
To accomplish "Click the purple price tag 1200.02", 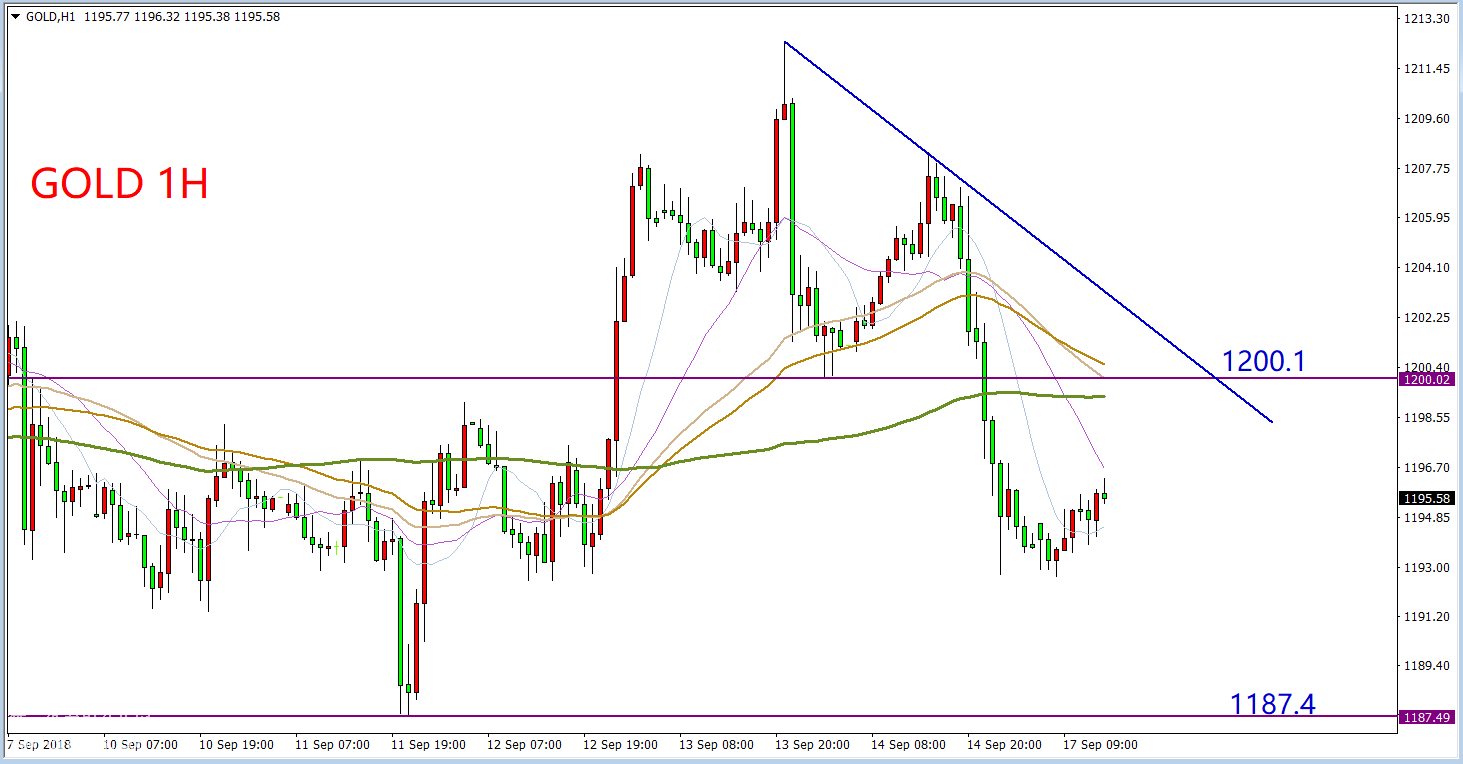I will tap(1428, 379).
